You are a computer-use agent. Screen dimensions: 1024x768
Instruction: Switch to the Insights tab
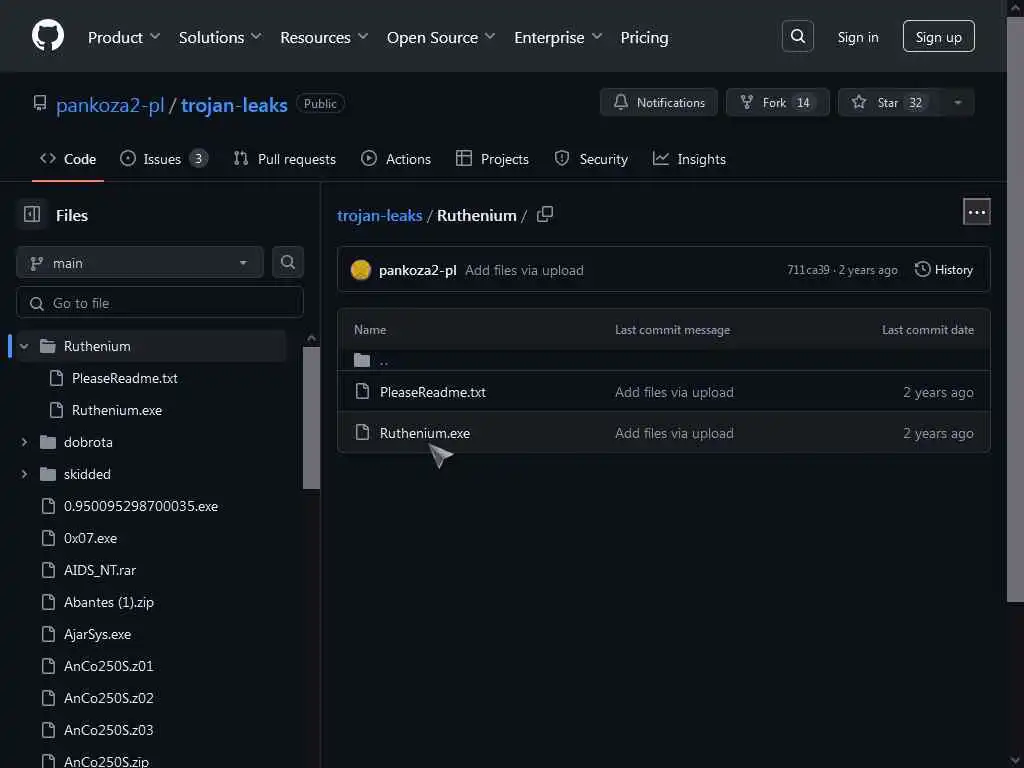pyautogui.click(x=689, y=159)
